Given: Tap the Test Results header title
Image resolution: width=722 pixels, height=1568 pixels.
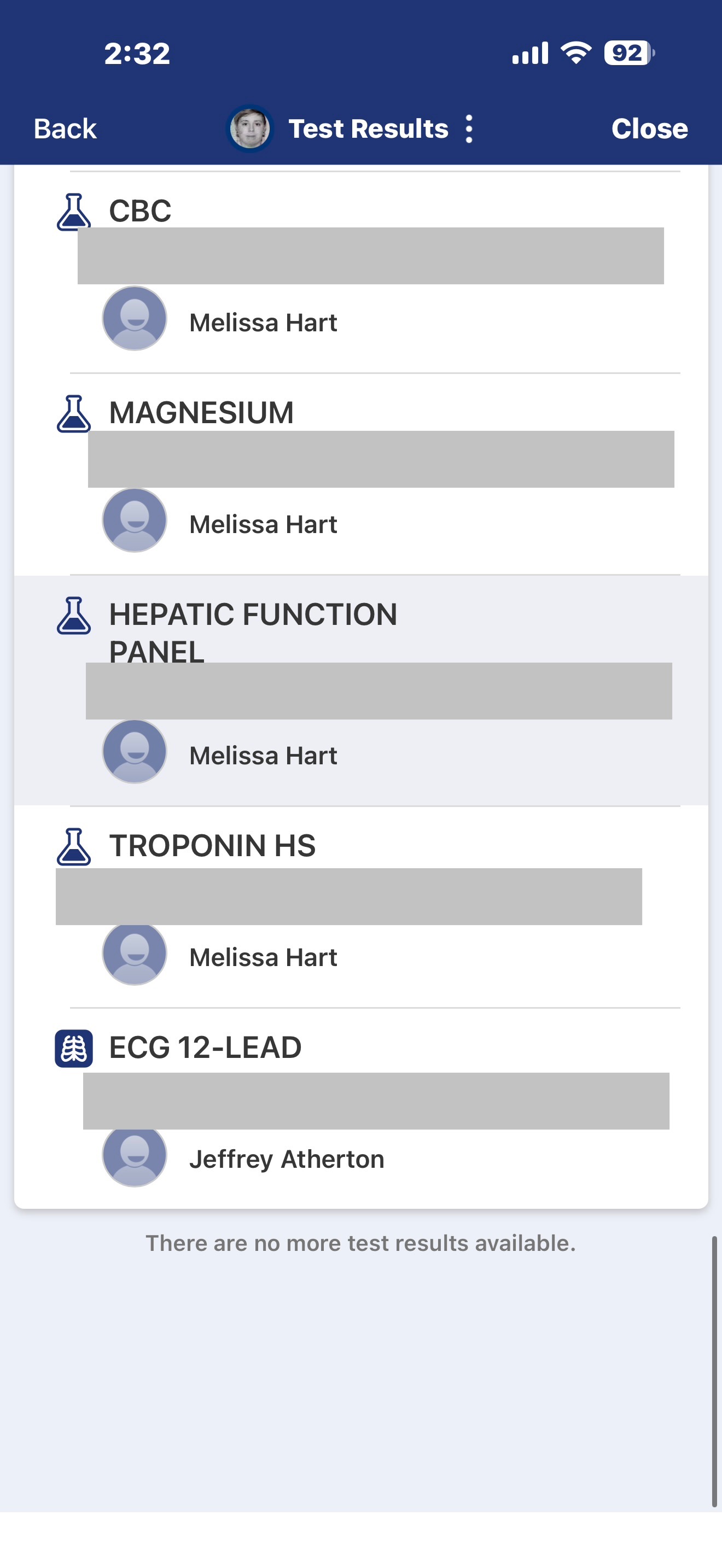Looking at the screenshot, I should [368, 129].
